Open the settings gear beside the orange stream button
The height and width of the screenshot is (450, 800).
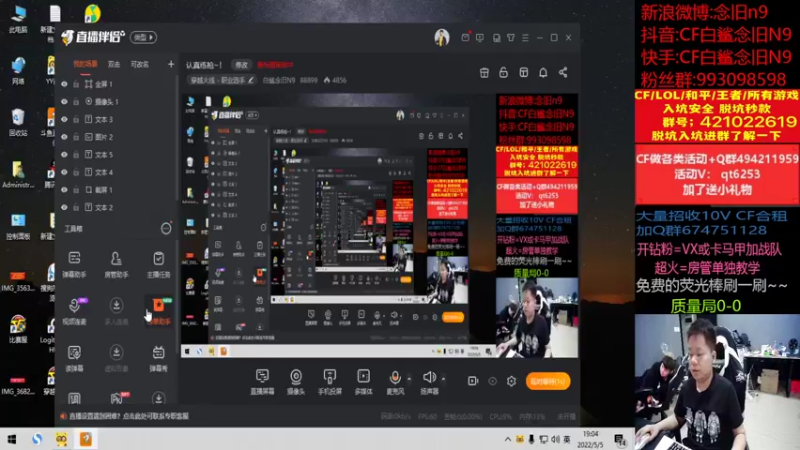(511, 381)
